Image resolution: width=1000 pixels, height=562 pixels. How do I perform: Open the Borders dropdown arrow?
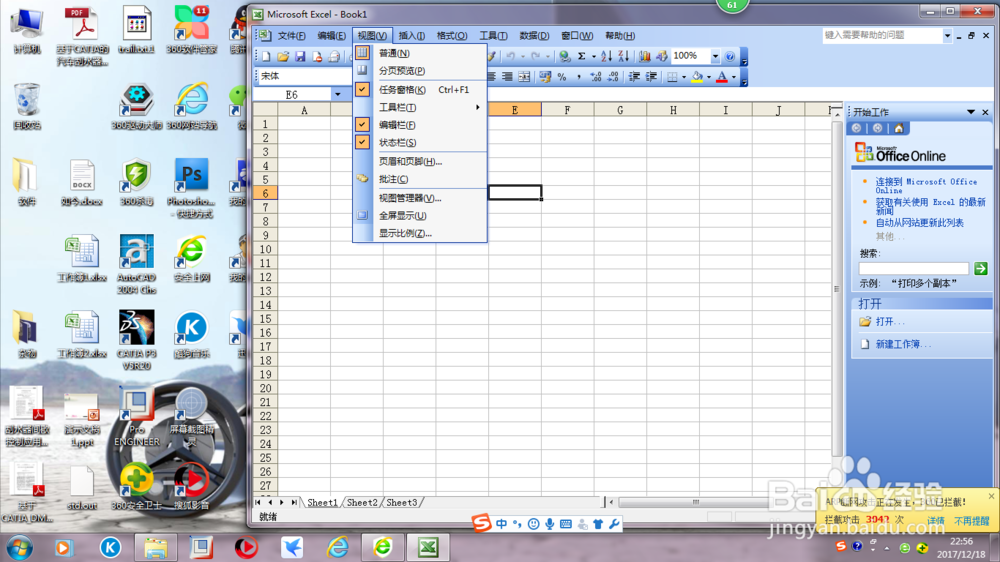coord(684,77)
